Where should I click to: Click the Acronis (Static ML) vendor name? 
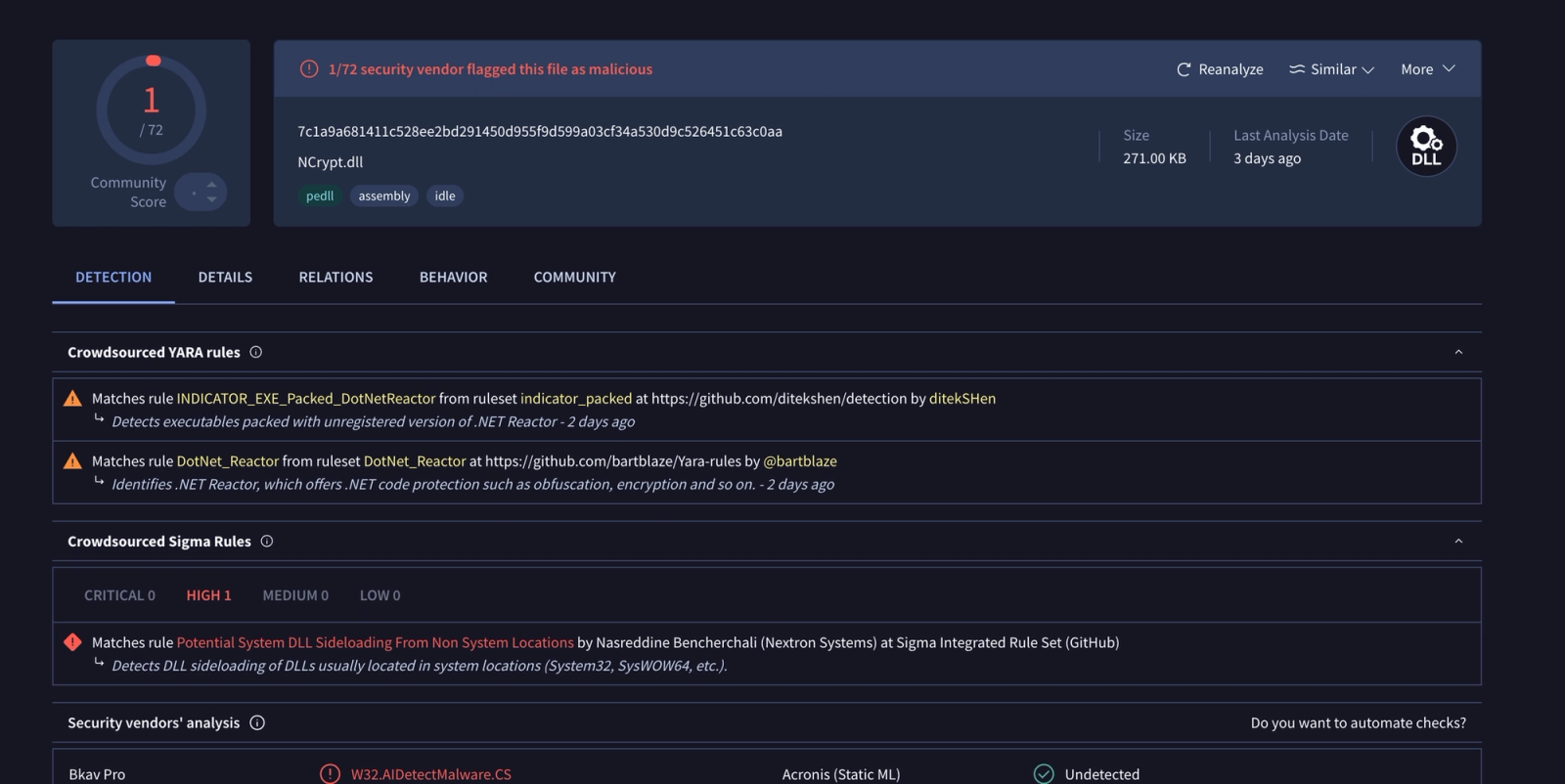(841, 774)
